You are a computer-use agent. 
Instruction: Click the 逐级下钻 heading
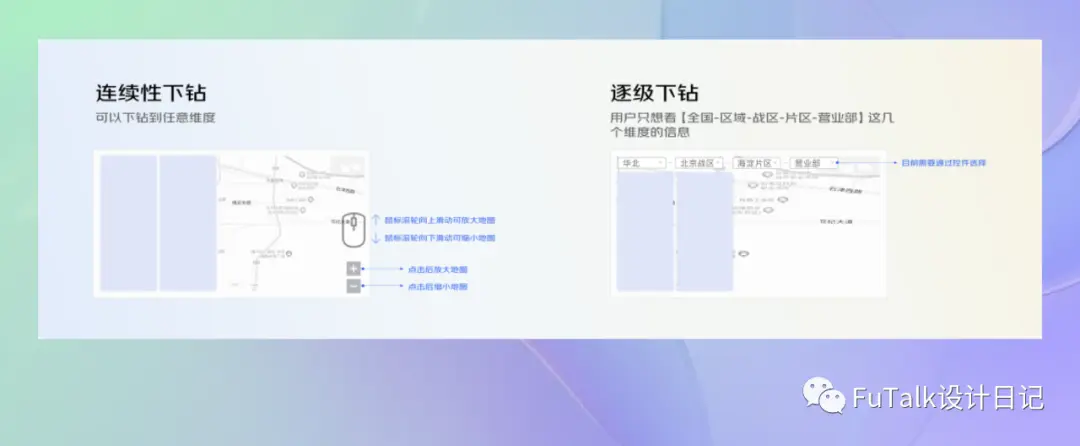point(654,92)
